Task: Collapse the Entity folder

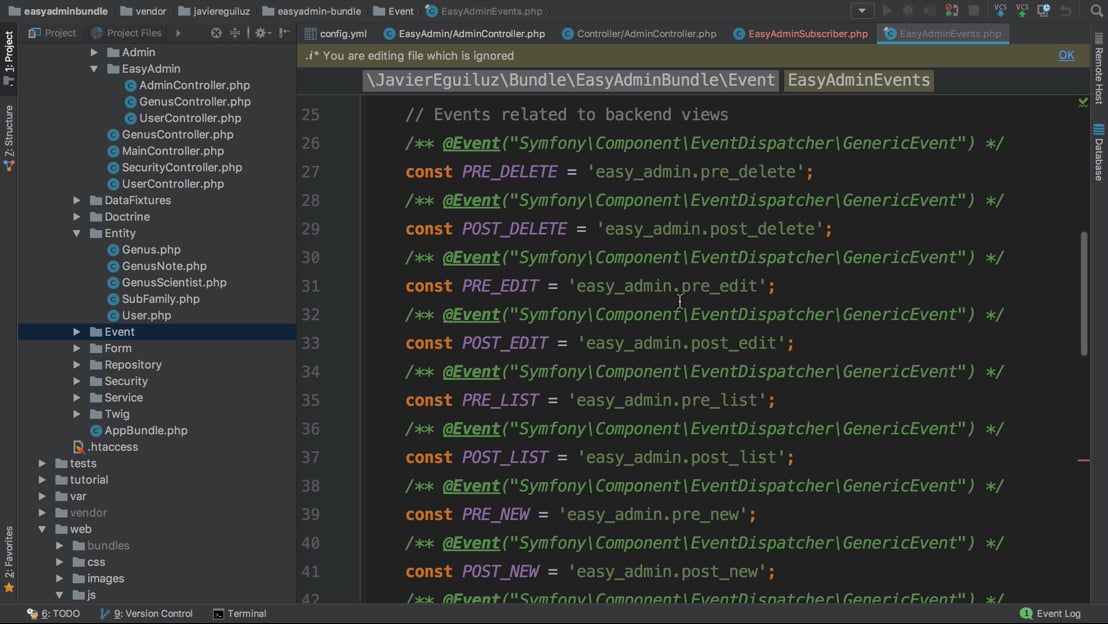Action: click(x=76, y=233)
